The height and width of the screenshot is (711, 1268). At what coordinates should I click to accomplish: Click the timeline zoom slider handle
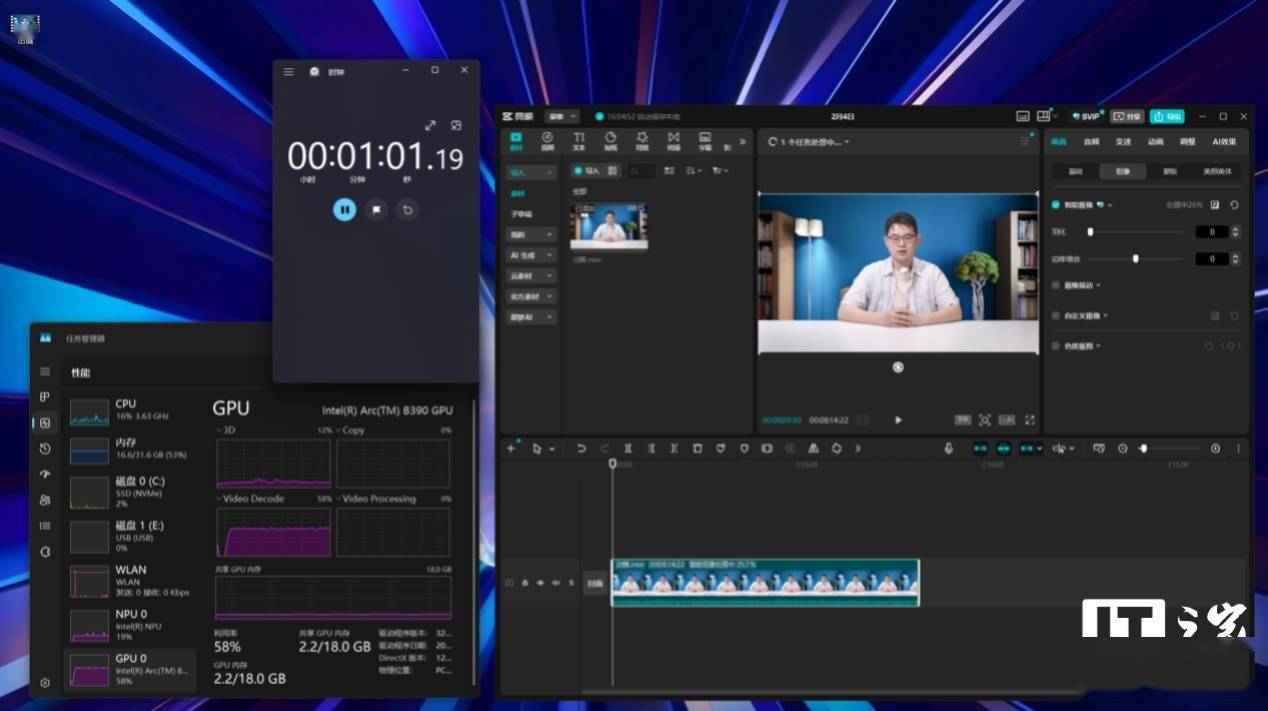click(x=1143, y=449)
